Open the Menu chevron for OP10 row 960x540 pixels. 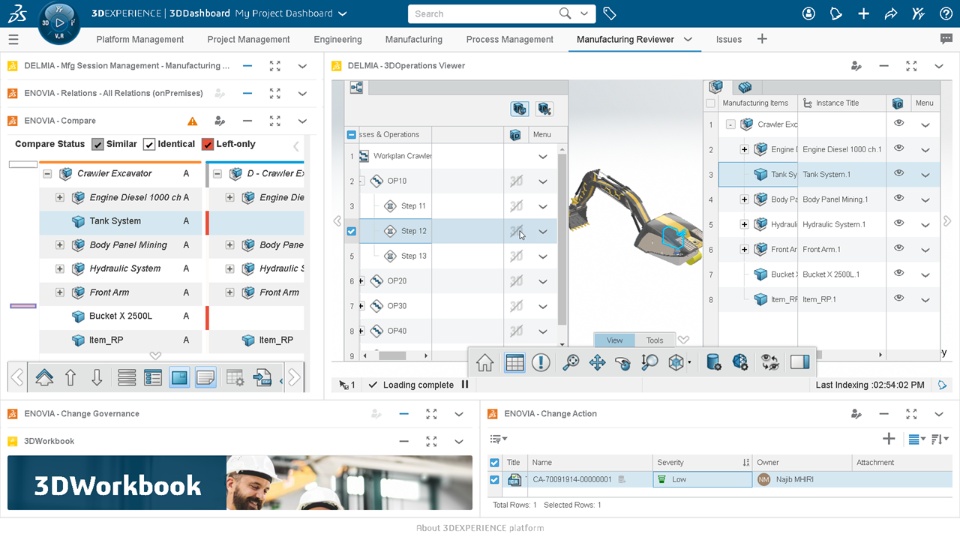click(542, 181)
